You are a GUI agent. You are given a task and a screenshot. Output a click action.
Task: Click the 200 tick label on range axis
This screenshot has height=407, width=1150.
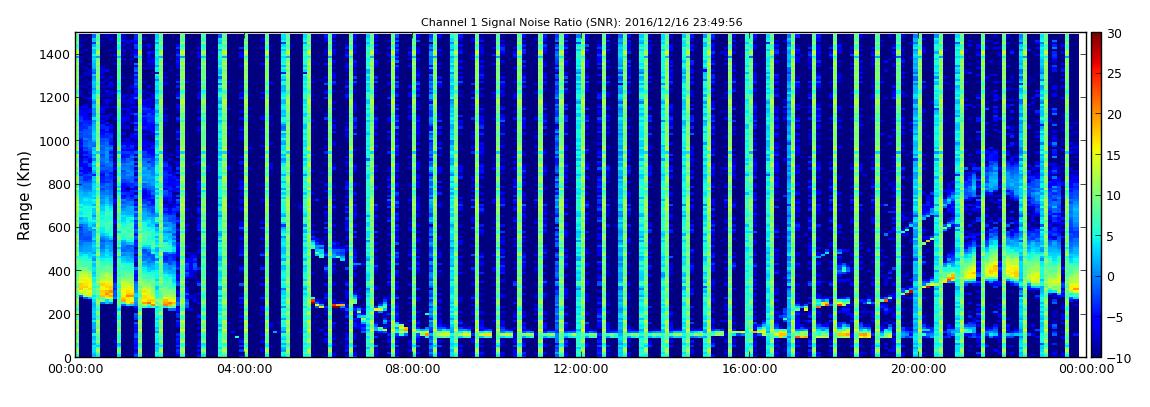59,315
